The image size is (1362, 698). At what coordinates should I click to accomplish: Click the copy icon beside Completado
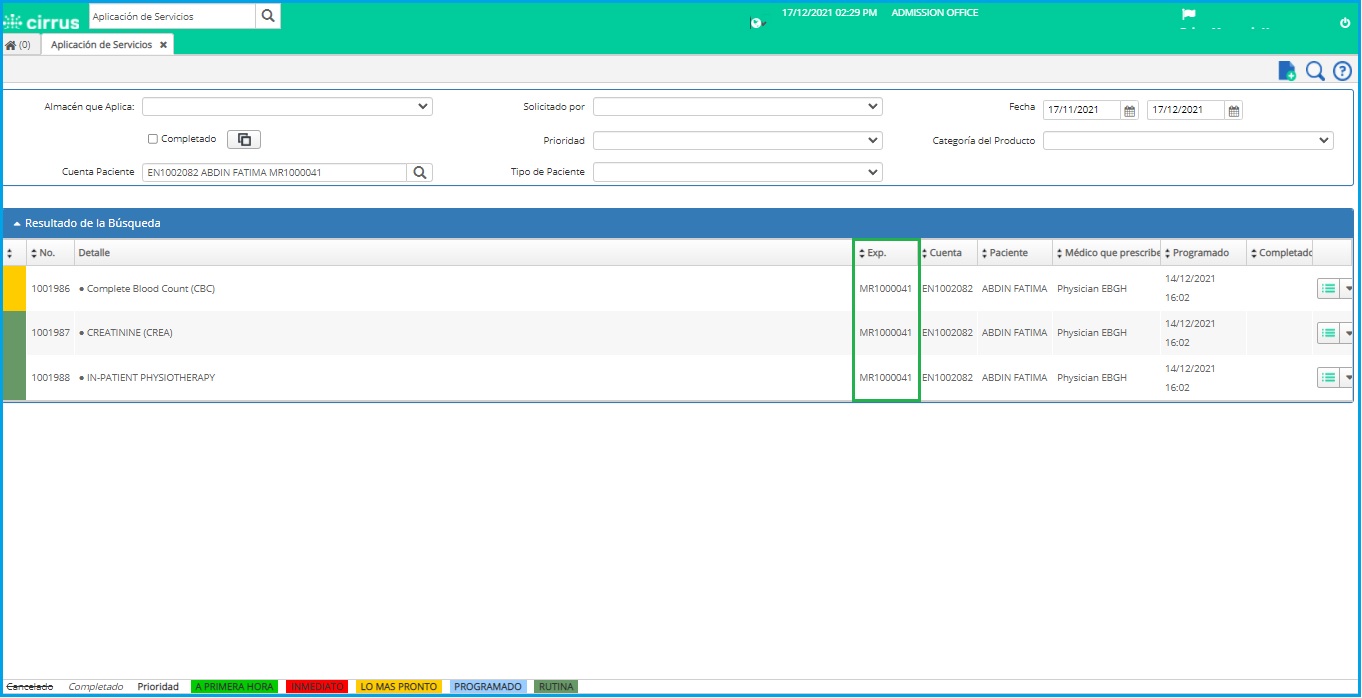pos(243,139)
